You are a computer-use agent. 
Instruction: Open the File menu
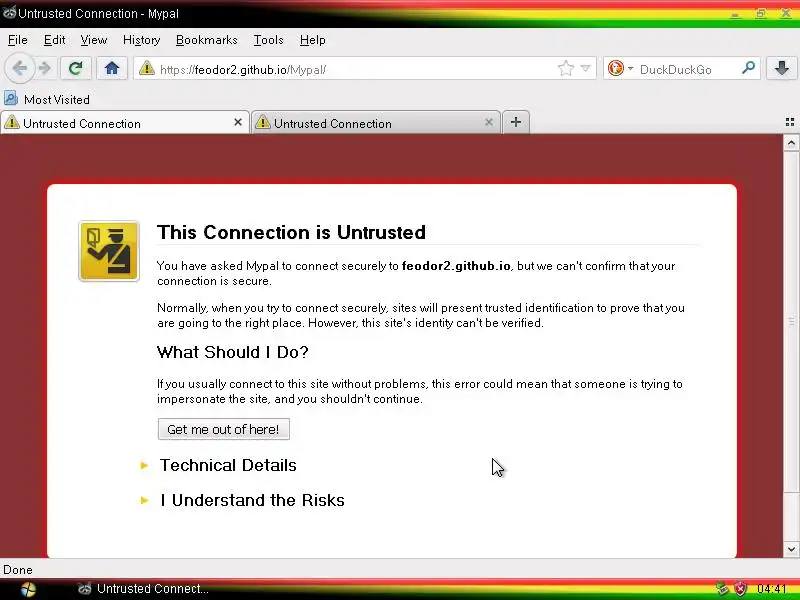(x=17, y=40)
